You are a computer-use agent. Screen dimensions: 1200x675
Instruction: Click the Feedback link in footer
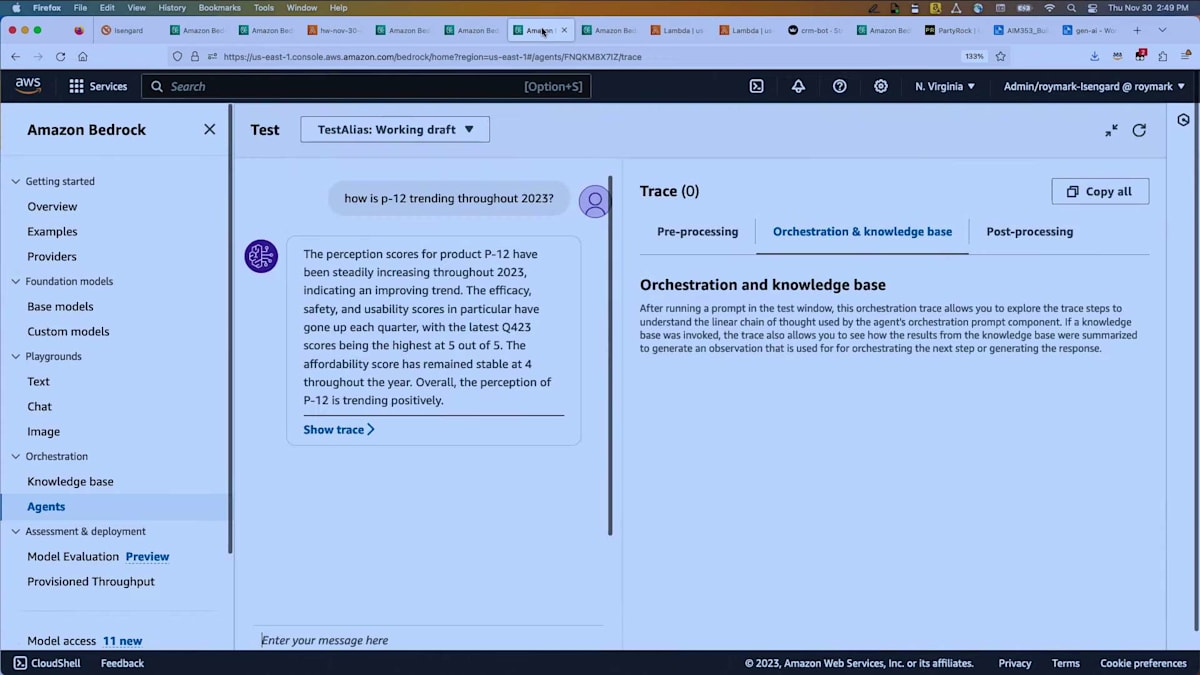coord(122,663)
